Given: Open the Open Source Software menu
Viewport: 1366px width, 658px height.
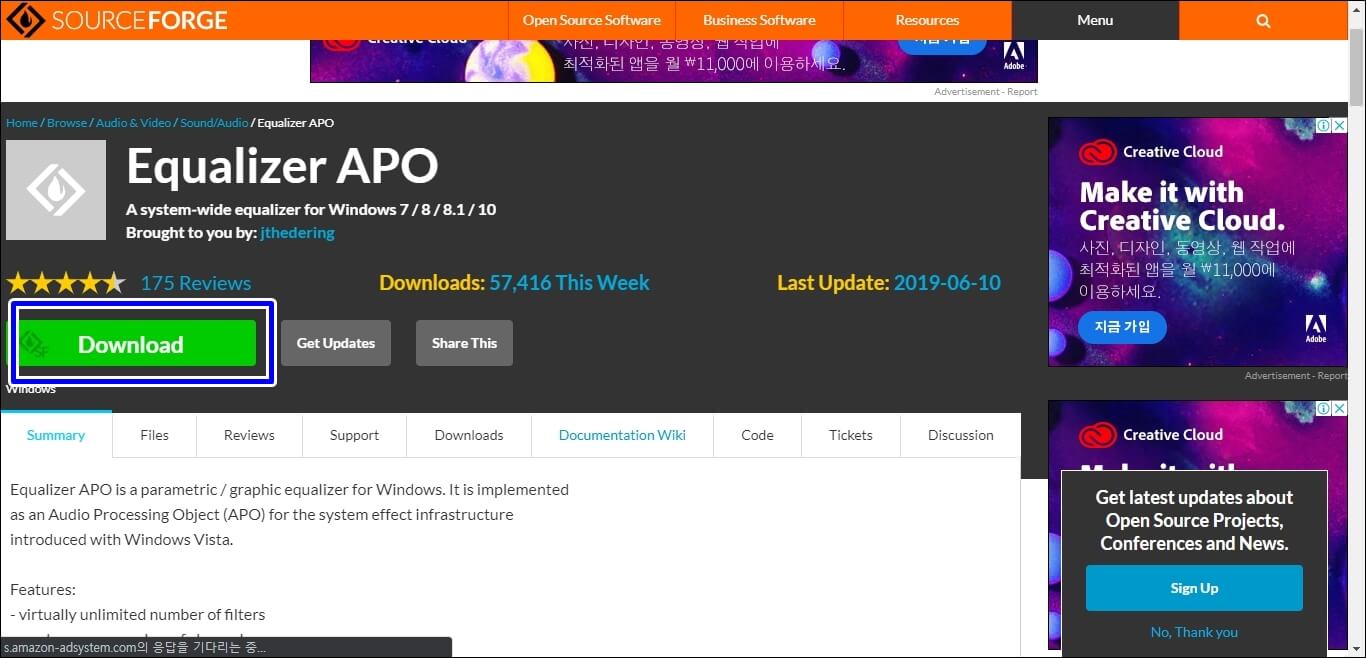Looking at the screenshot, I should pyautogui.click(x=592, y=20).
